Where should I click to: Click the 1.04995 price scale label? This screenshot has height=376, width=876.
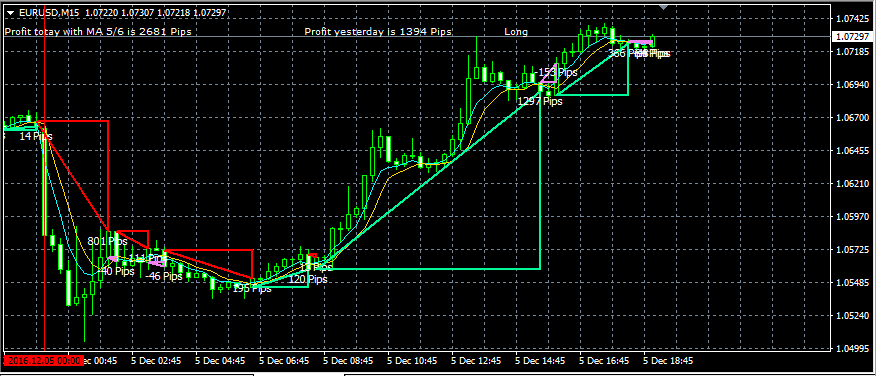[852, 348]
